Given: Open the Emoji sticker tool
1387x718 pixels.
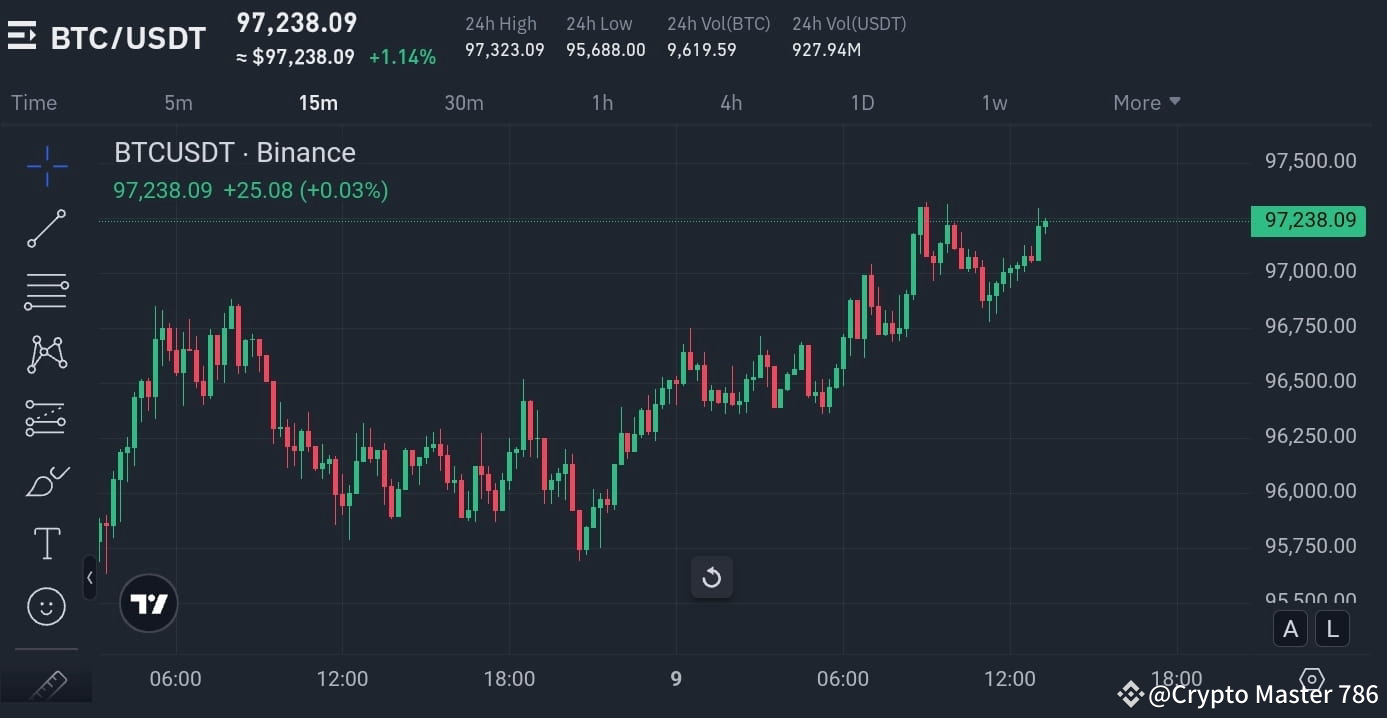Looking at the screenshot, I should point(46,605).
